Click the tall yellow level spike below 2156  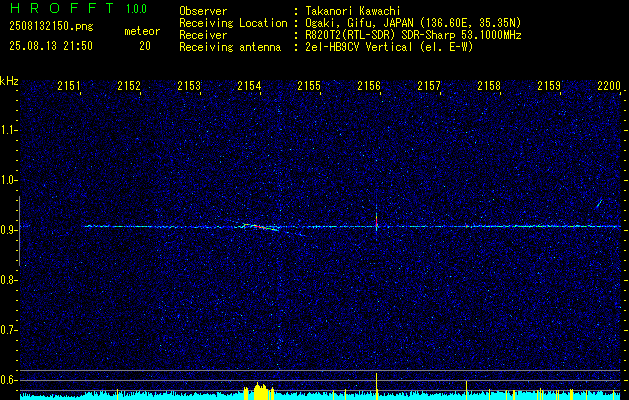point(377,386)
